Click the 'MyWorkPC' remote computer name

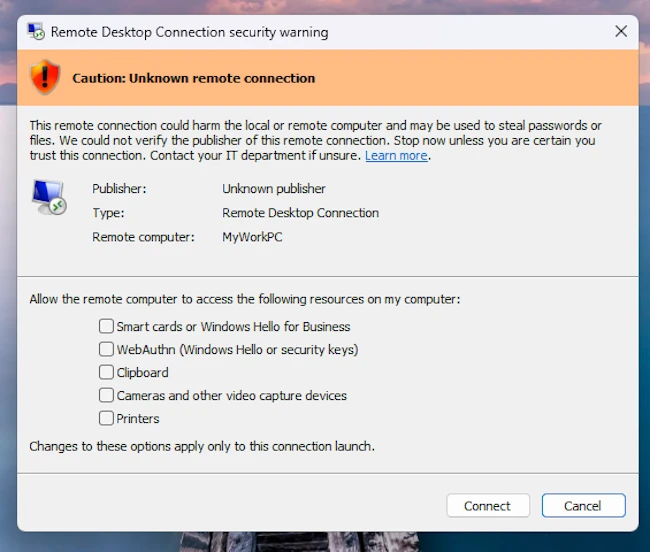click(x=252, y=237)
